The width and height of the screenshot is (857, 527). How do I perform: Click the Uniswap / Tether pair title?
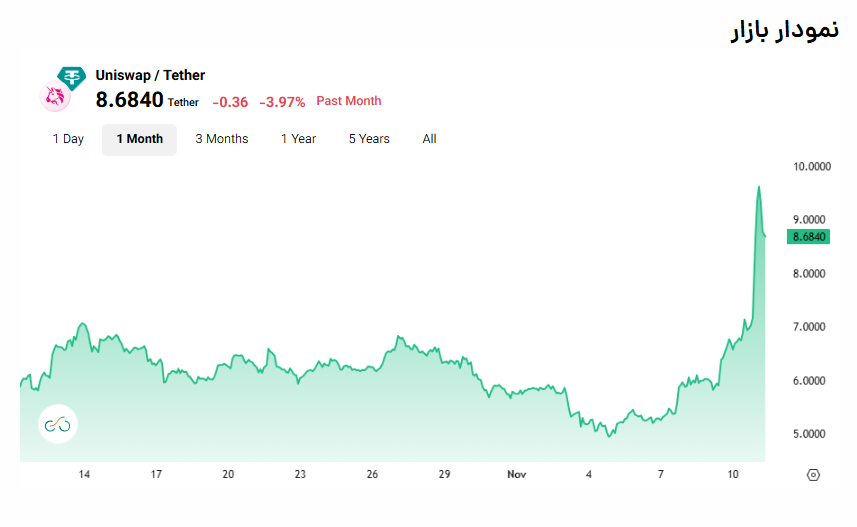pos(150,75)
